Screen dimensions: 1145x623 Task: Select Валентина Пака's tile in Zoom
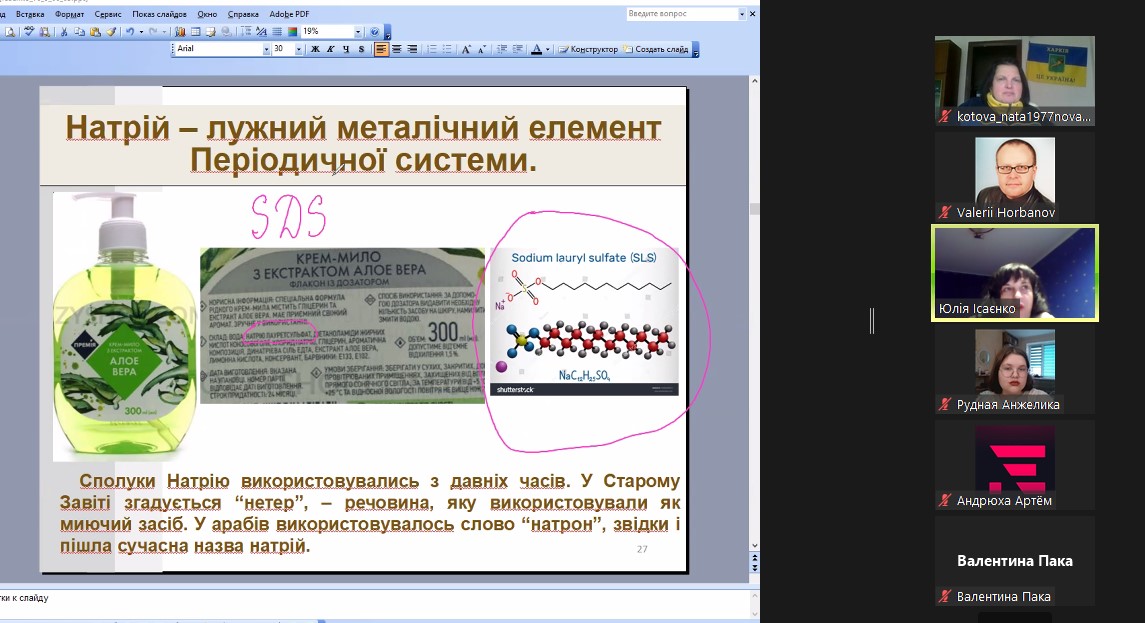pyautogui.click(x=1015, y=561)
